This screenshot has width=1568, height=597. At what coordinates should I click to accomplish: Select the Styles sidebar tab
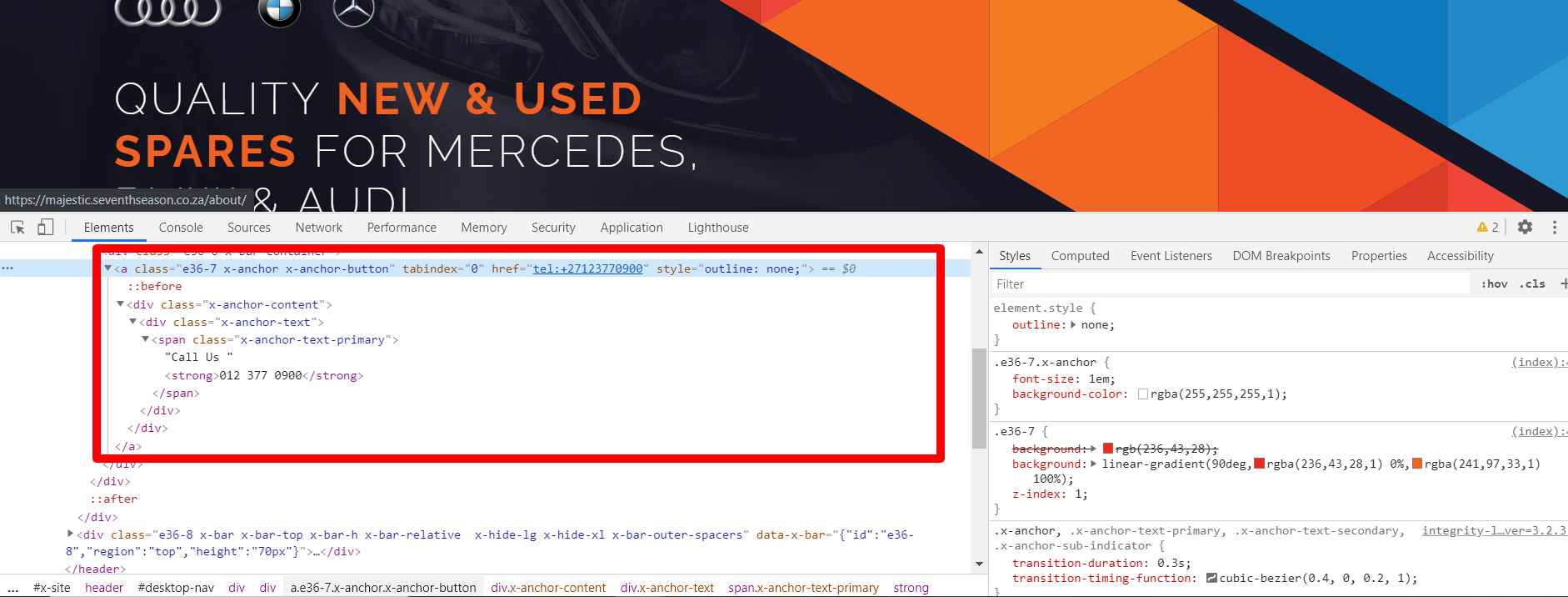tap(1015, 256)
